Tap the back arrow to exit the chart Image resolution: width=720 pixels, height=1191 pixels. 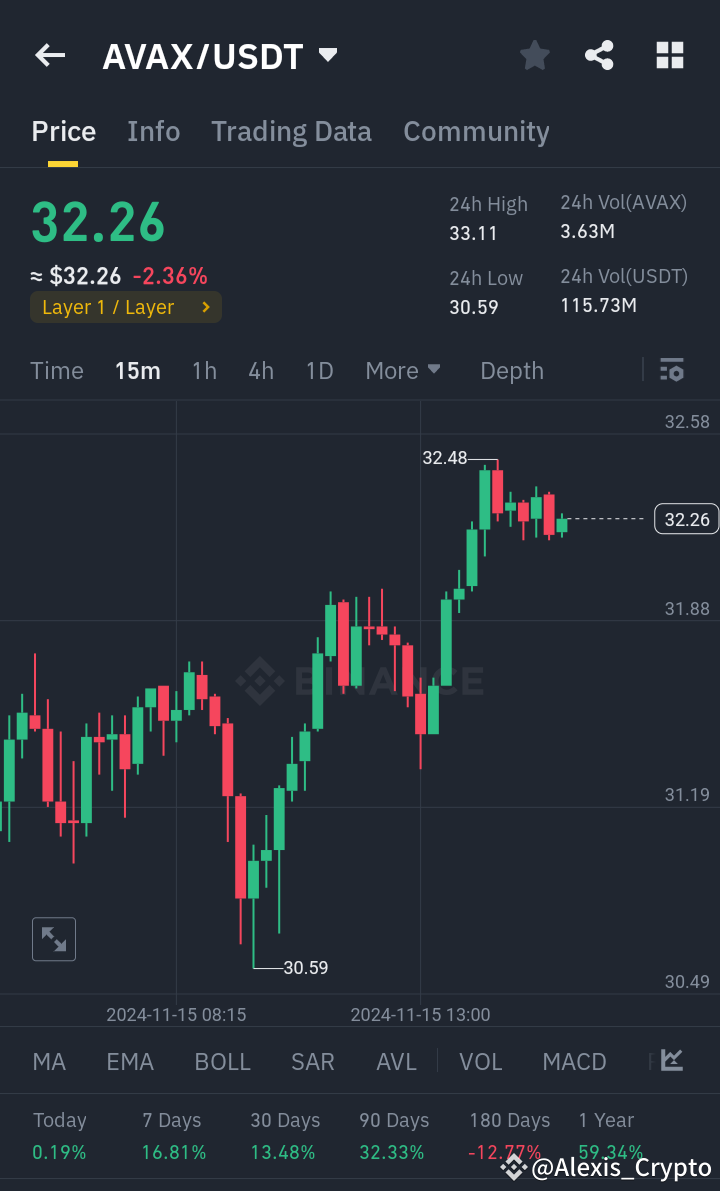[x=49, y=55]
